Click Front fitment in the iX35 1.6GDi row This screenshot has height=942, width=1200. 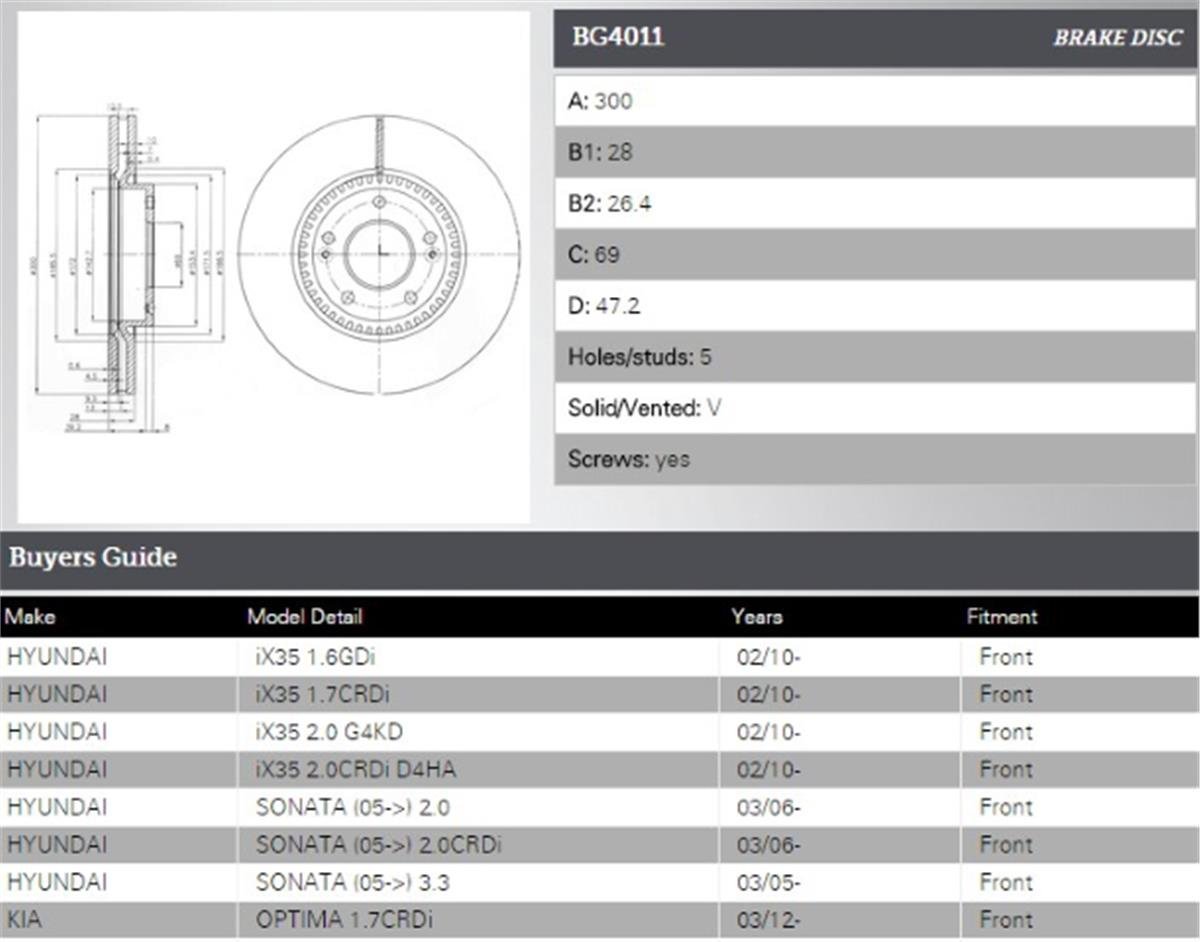(x=1006, y=657)
